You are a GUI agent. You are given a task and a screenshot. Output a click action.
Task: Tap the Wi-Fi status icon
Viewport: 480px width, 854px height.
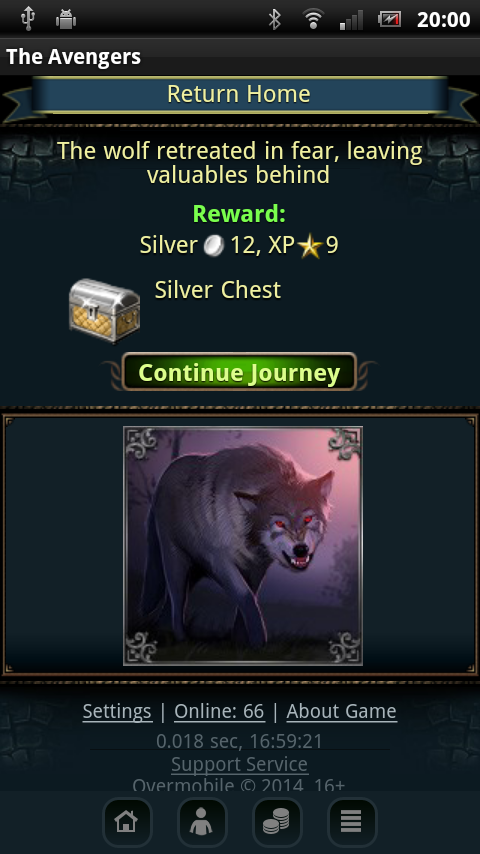[x=313, y=20]
